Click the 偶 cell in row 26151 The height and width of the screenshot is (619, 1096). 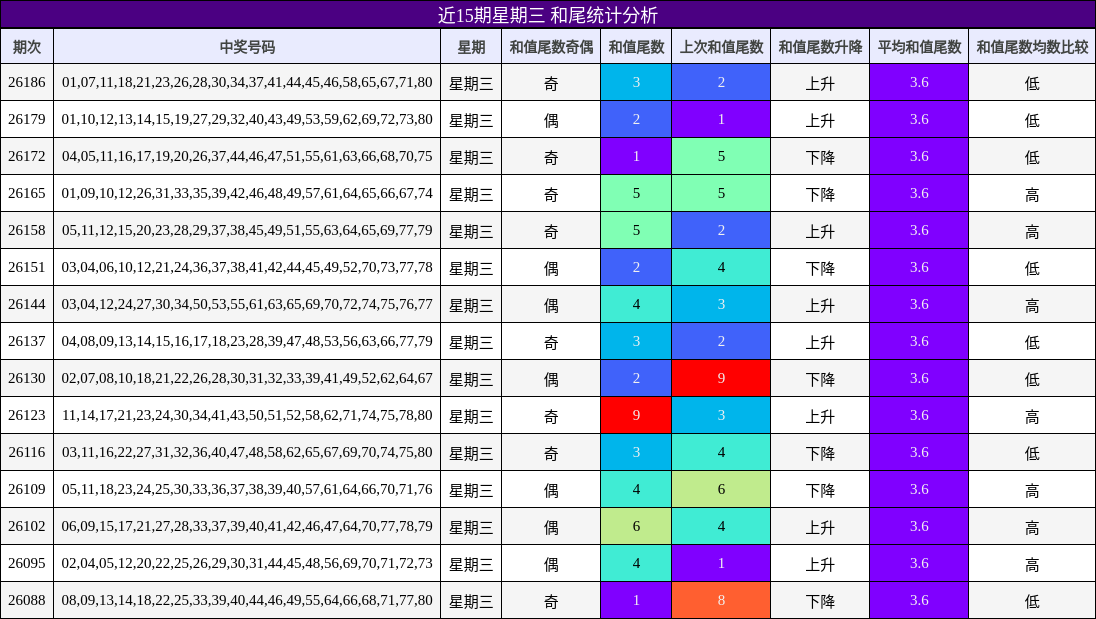coord(551,268)
